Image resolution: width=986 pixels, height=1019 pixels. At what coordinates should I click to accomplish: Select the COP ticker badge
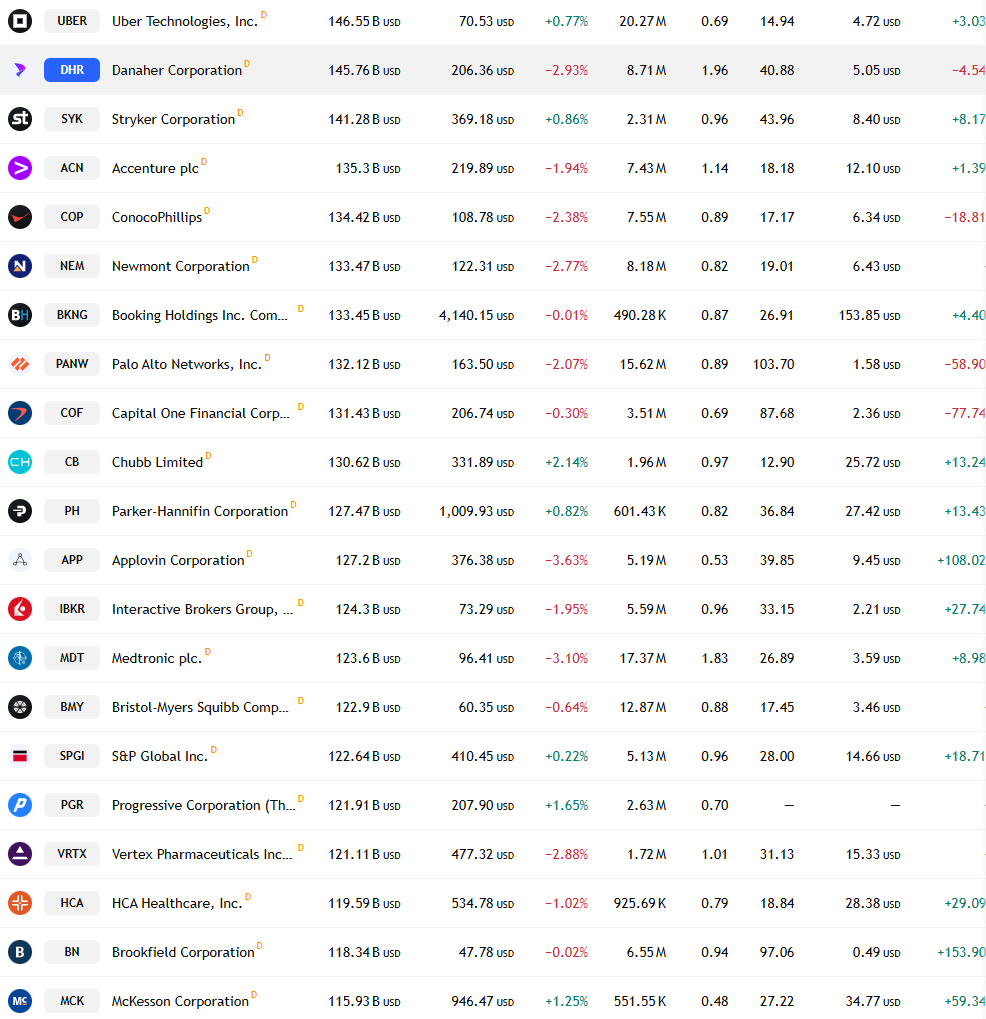(x=72, y=217)
